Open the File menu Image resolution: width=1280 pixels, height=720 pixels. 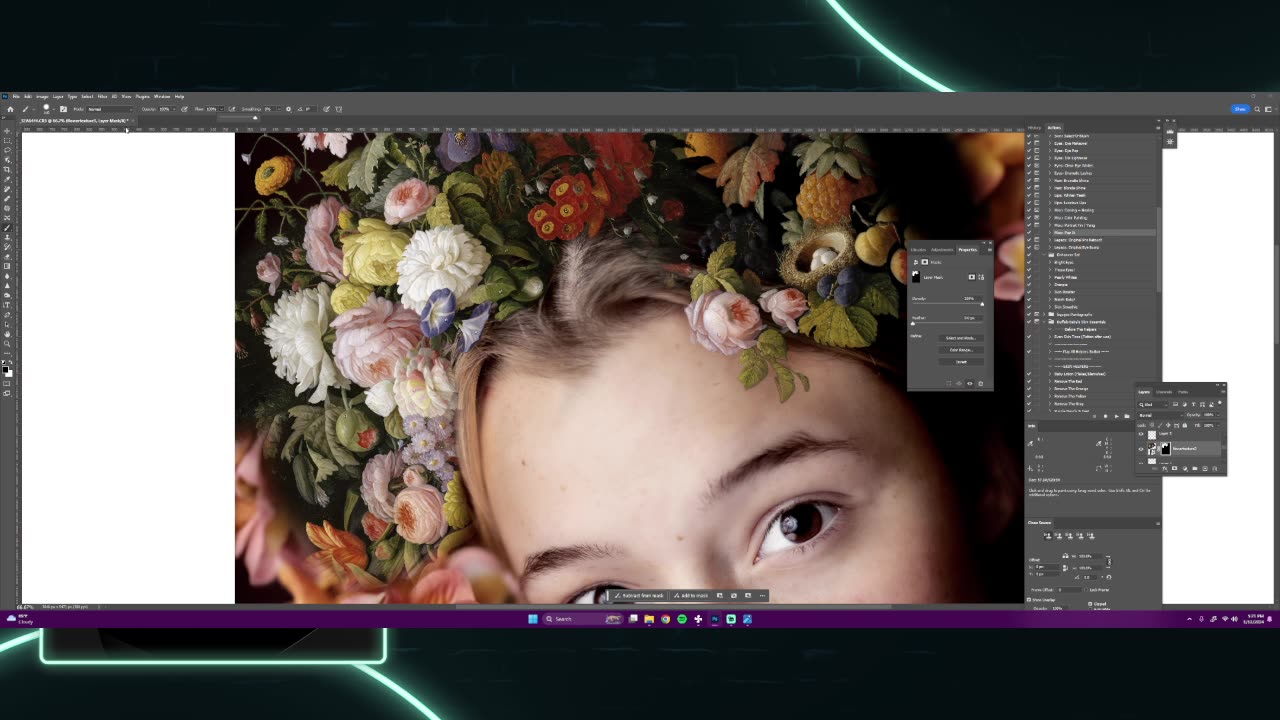[x=16, y=96]
